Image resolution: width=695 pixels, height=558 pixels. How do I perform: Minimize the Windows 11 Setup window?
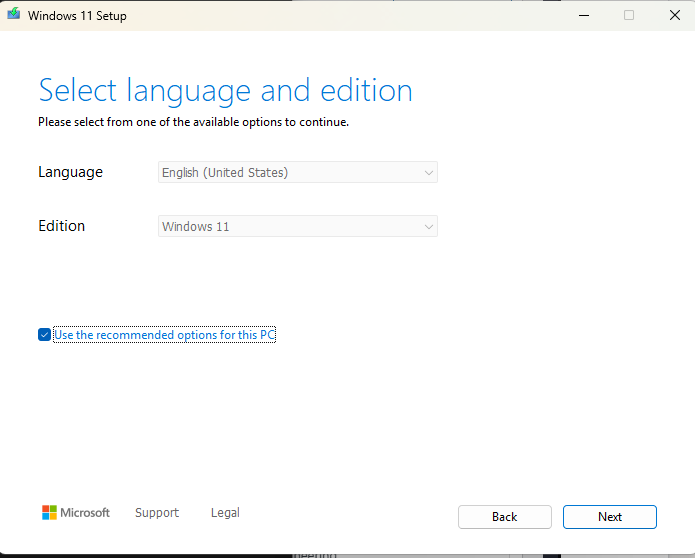pyautogui.click(x=583, y=15)
